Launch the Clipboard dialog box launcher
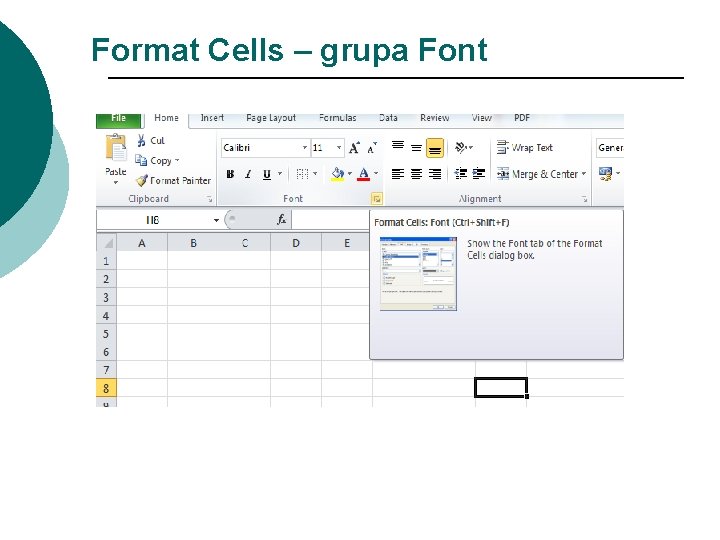This screenshot has height=540, width=720. click(209, 199)
